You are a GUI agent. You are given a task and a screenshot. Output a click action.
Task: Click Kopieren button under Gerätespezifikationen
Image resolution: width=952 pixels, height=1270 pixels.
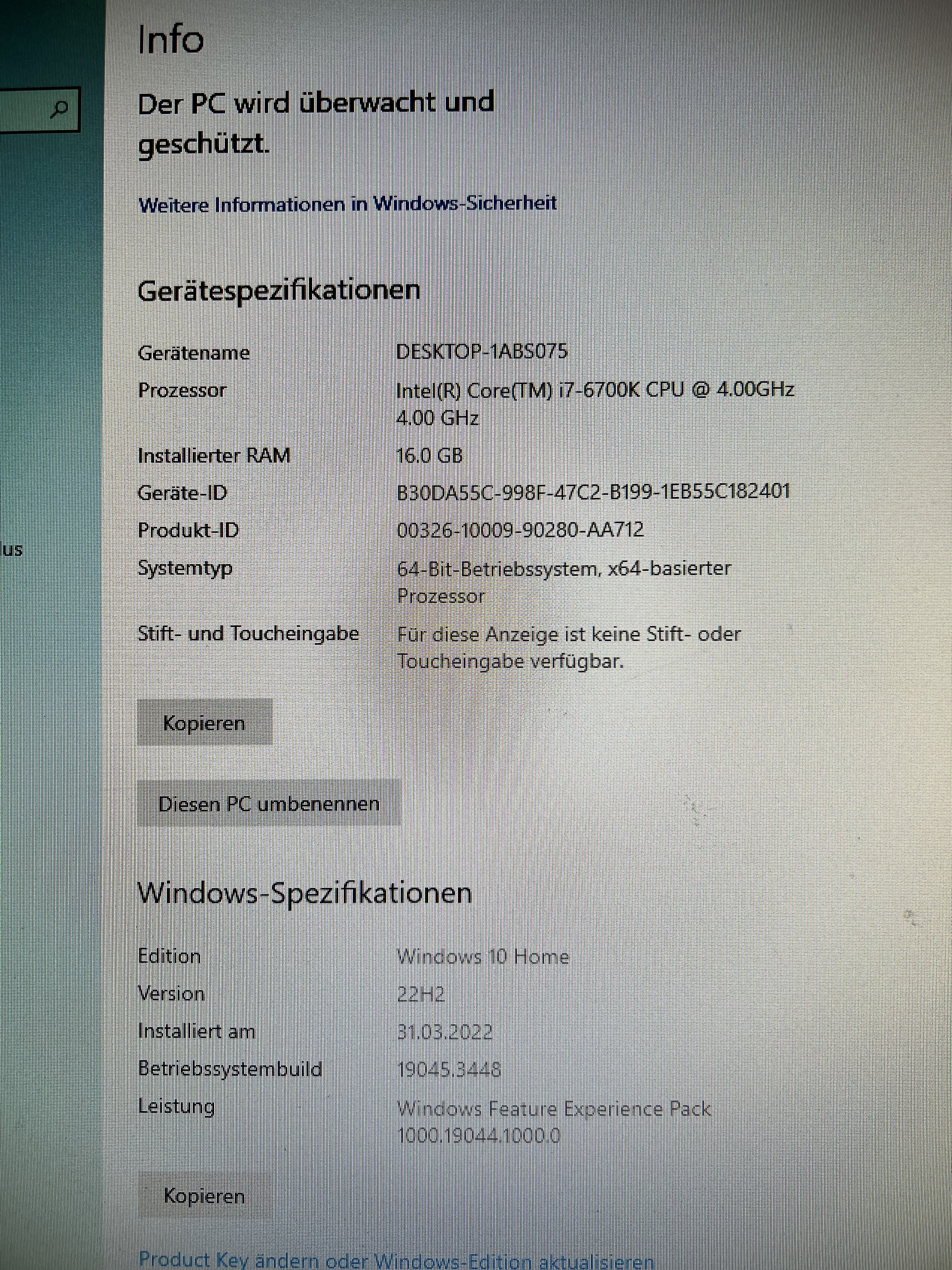[x=204, y=723]
